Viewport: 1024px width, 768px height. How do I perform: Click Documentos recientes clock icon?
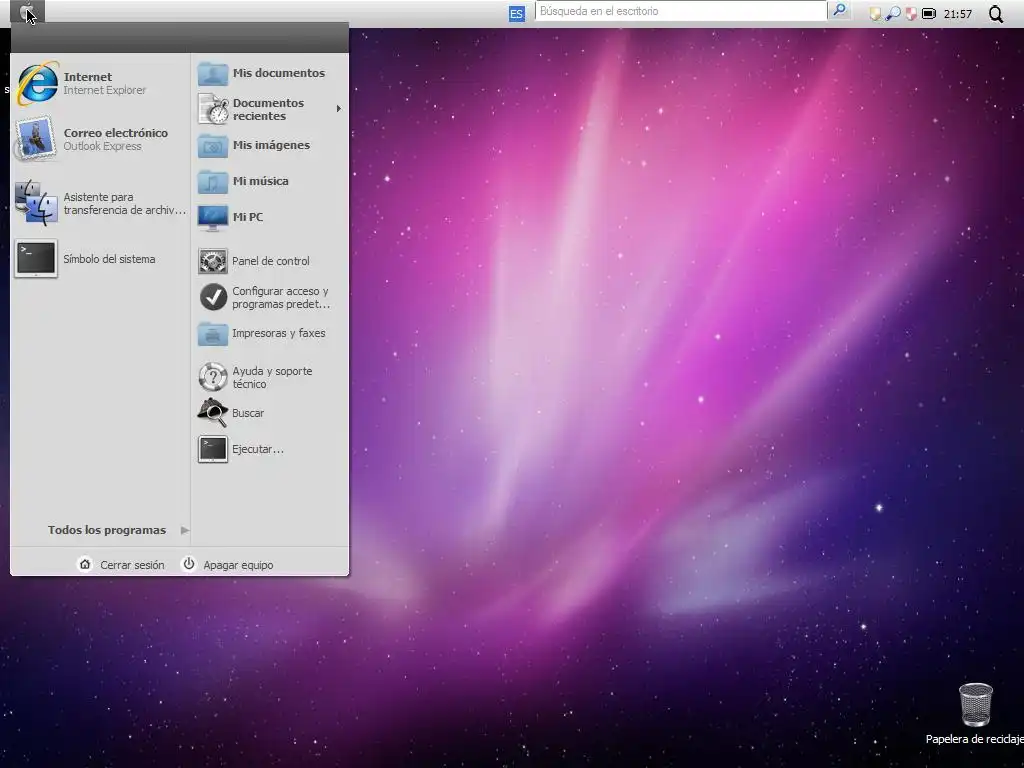(x=213, y=108)
